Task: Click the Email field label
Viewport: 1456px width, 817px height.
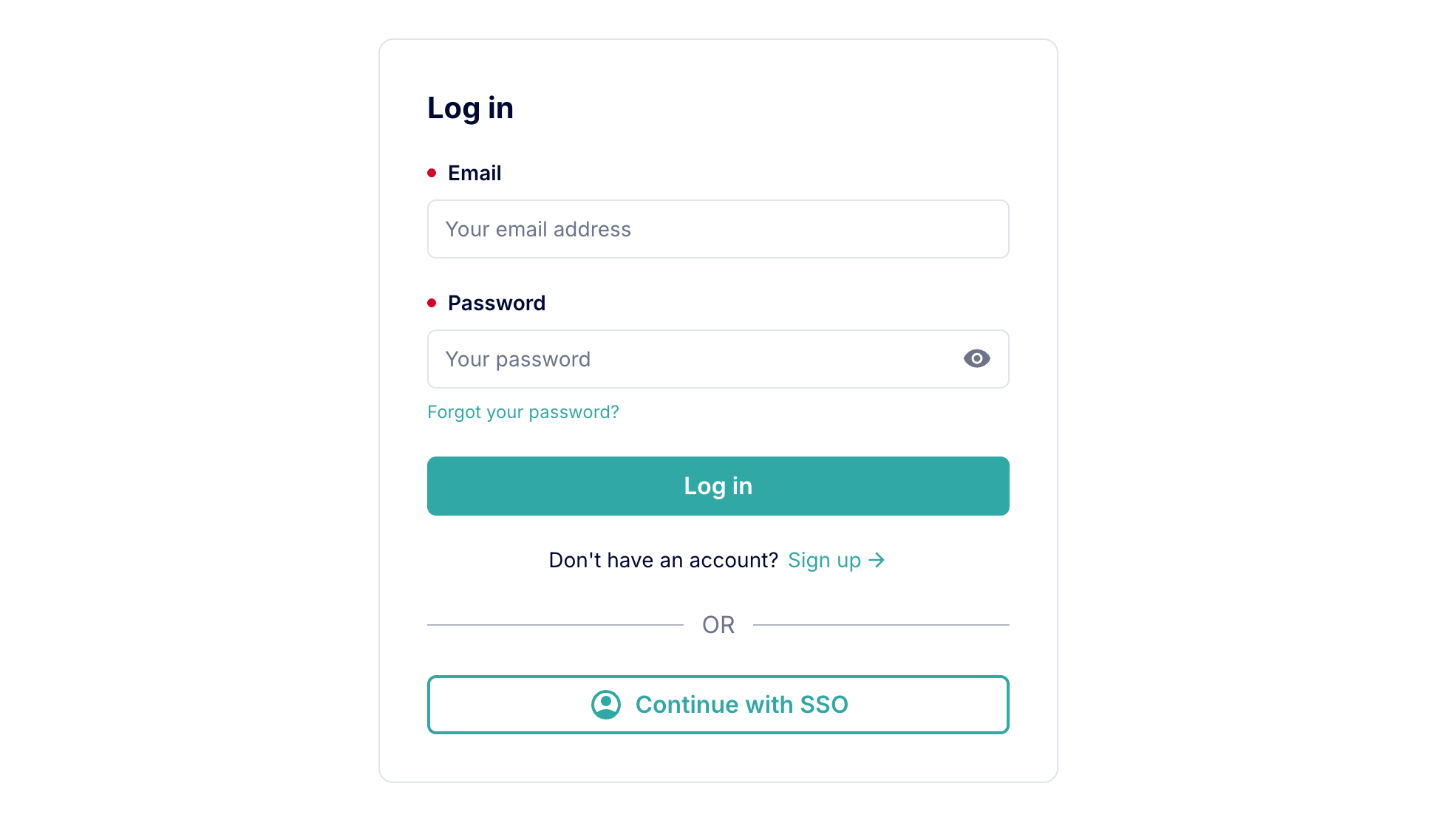Action: tap(474, 172)
